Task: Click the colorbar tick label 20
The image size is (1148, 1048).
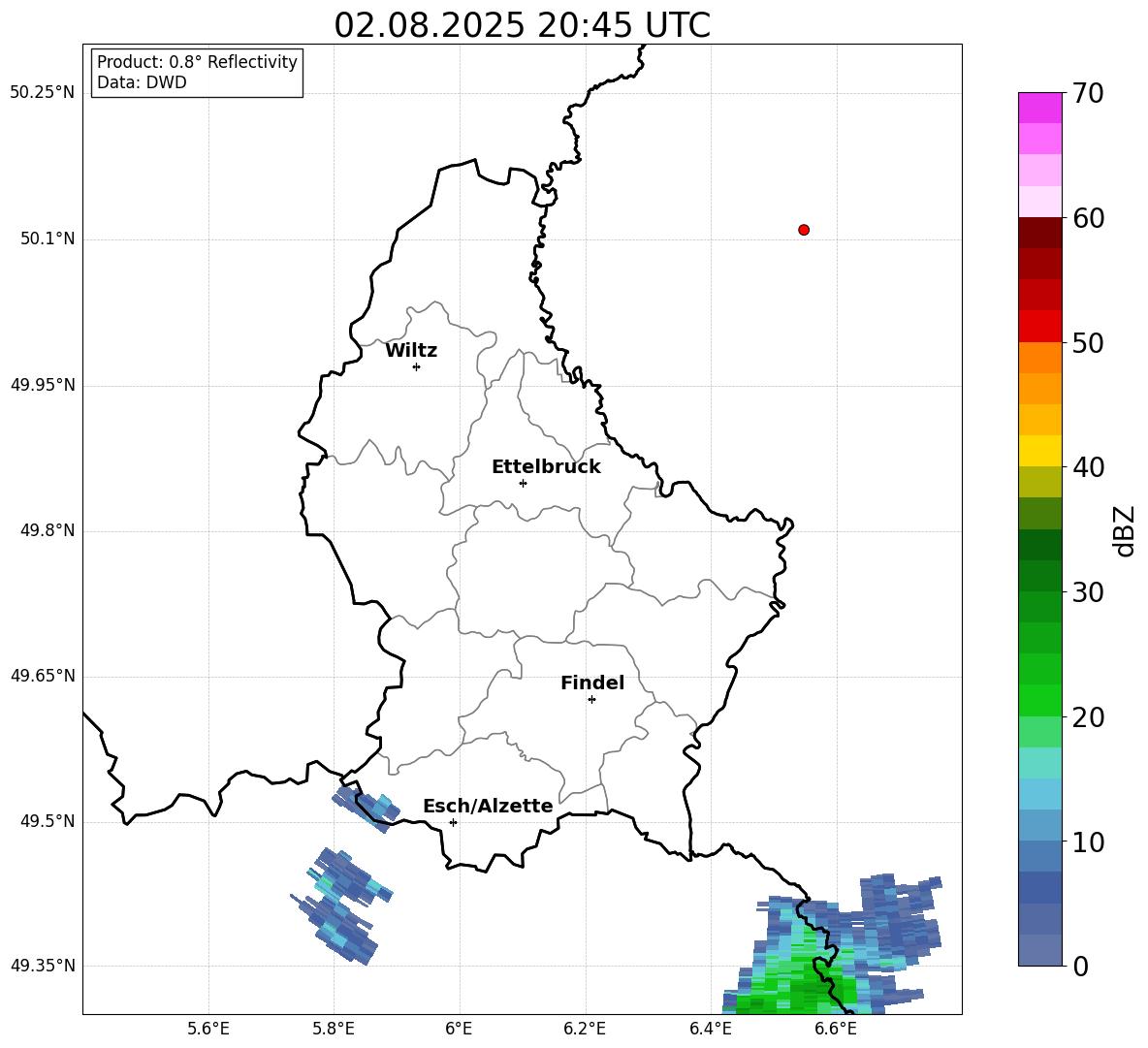Action: click(x=1087, y=717)
